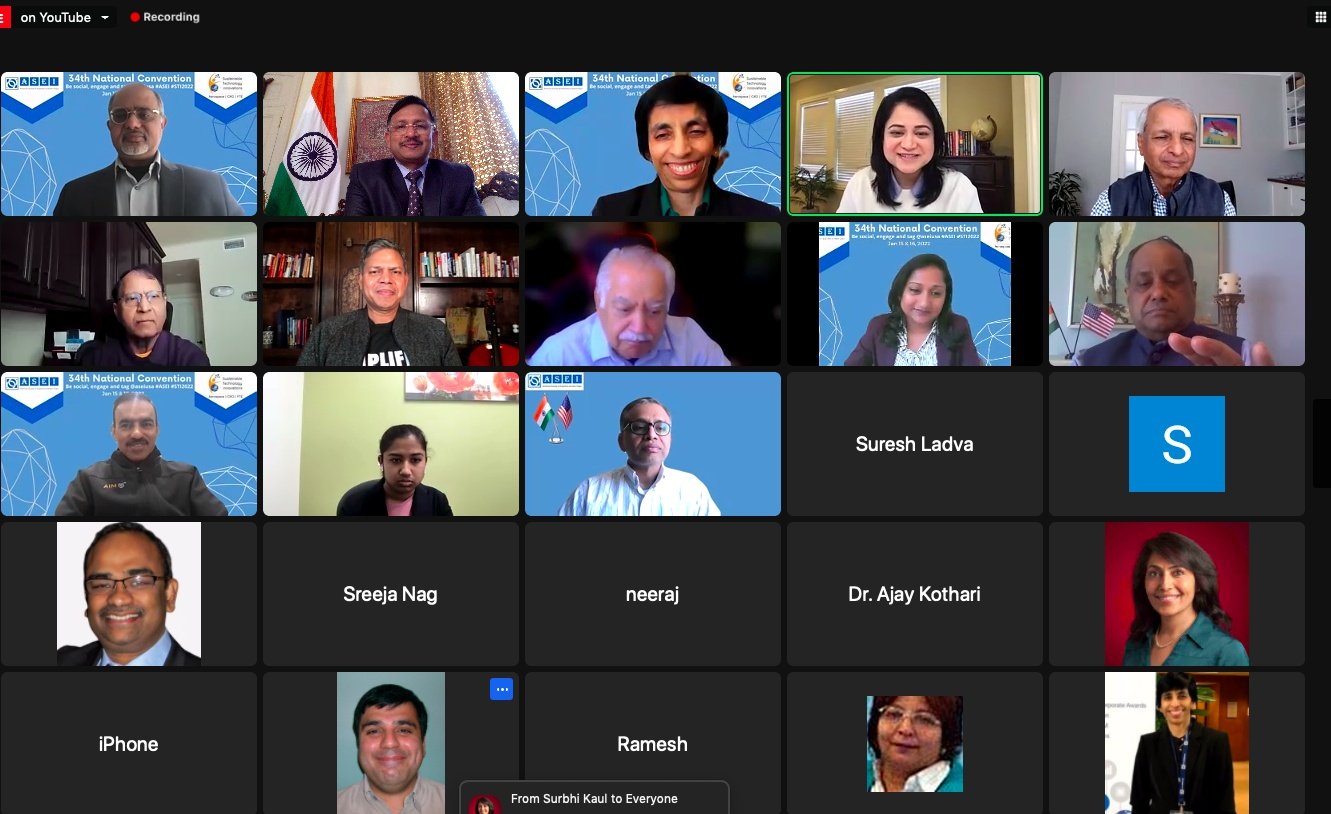Click Surbhi Kaul's chat avatar icon
1331x814 pixels.
pyautogui.click(x=484, y=804)
